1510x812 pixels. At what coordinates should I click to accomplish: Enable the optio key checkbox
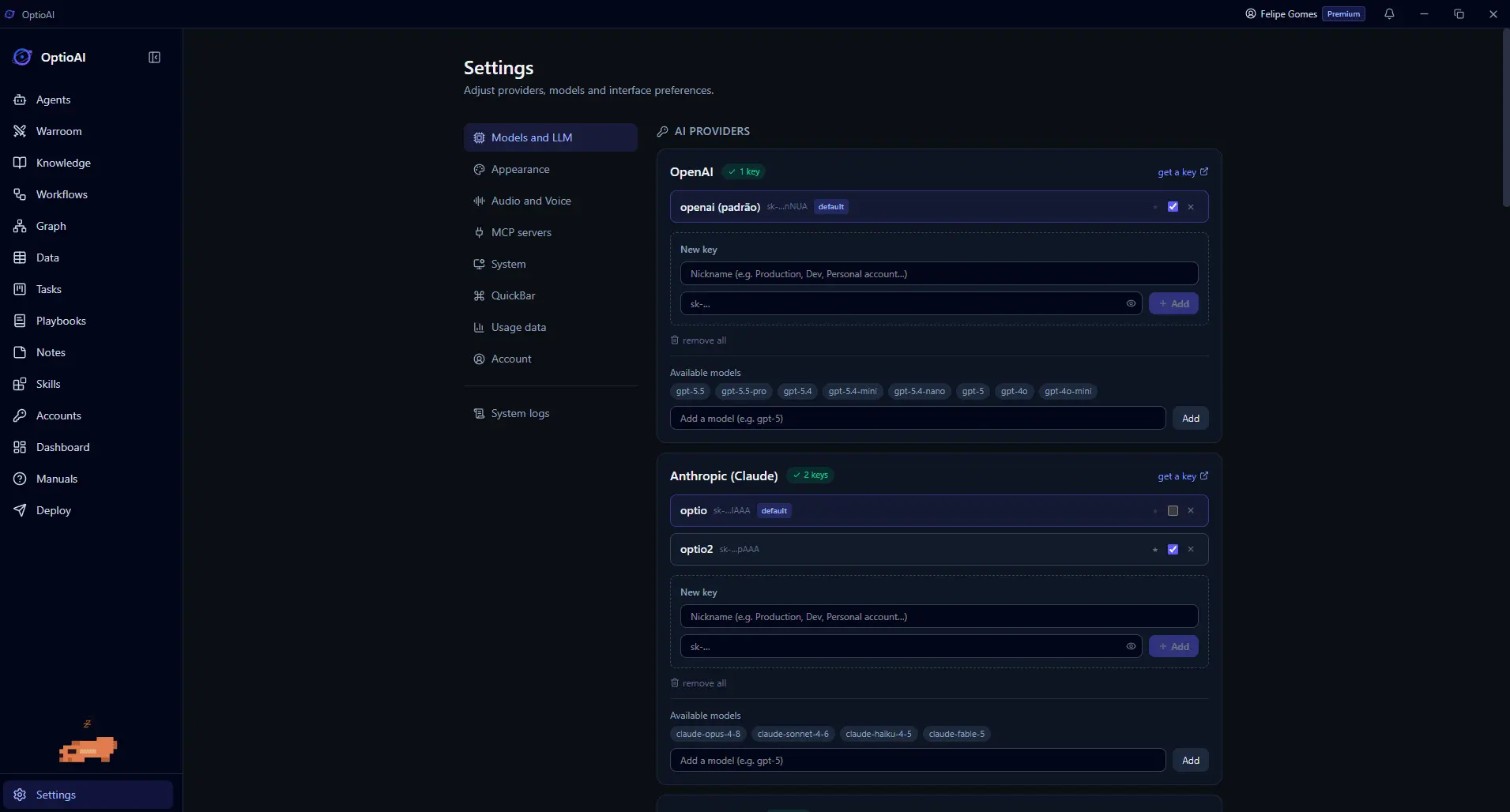click(1173, 511)
